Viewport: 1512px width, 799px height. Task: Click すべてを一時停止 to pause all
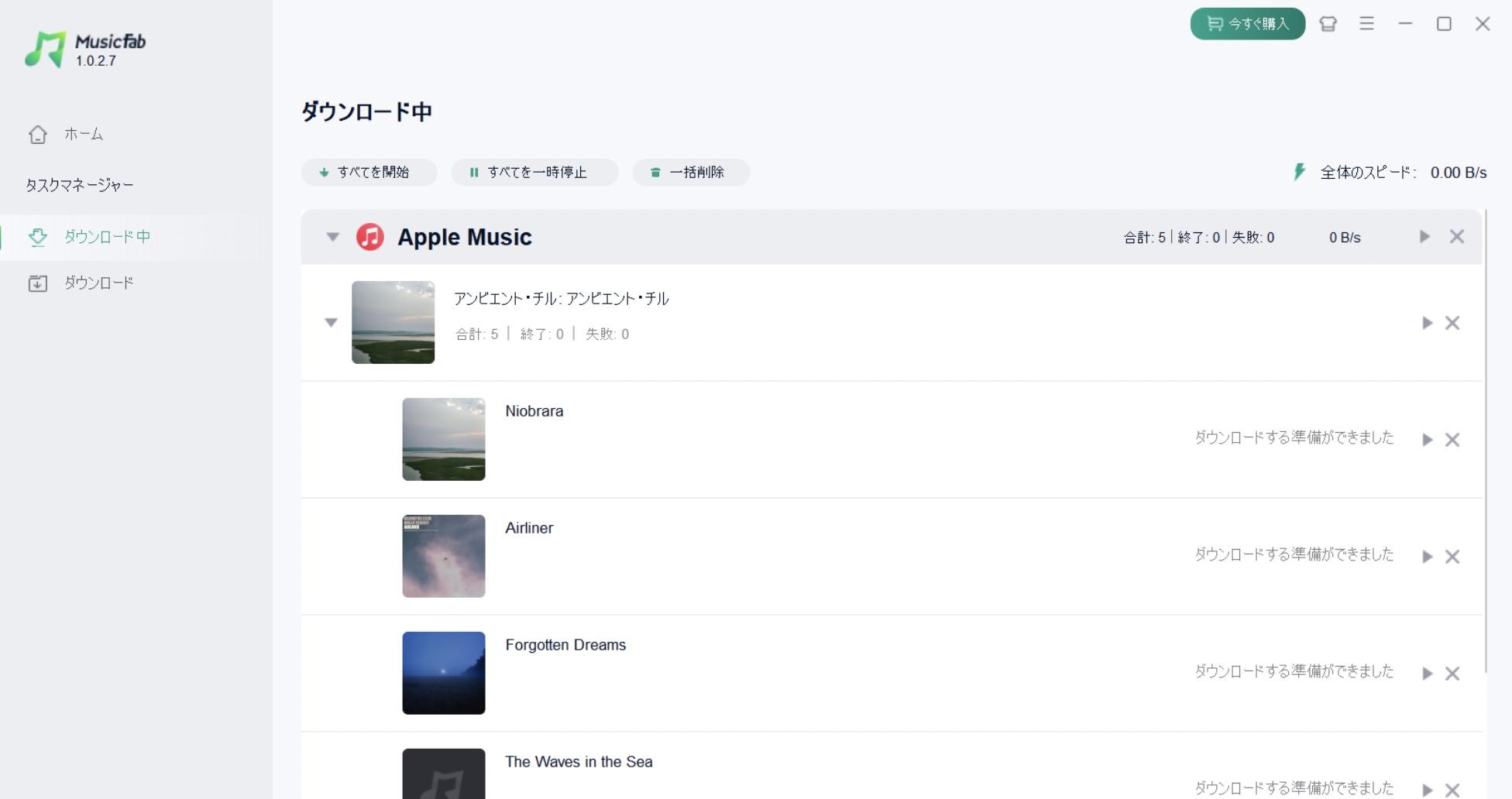[534, 172]
